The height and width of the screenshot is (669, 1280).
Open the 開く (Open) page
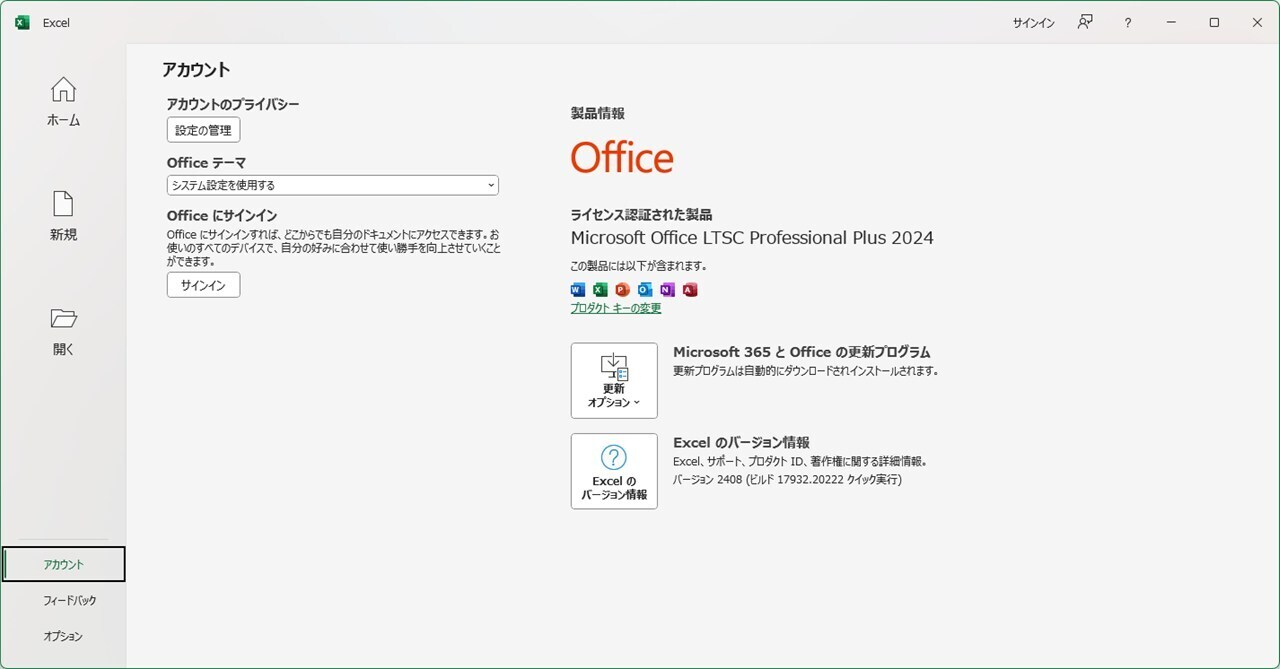(x=63, y=331)
